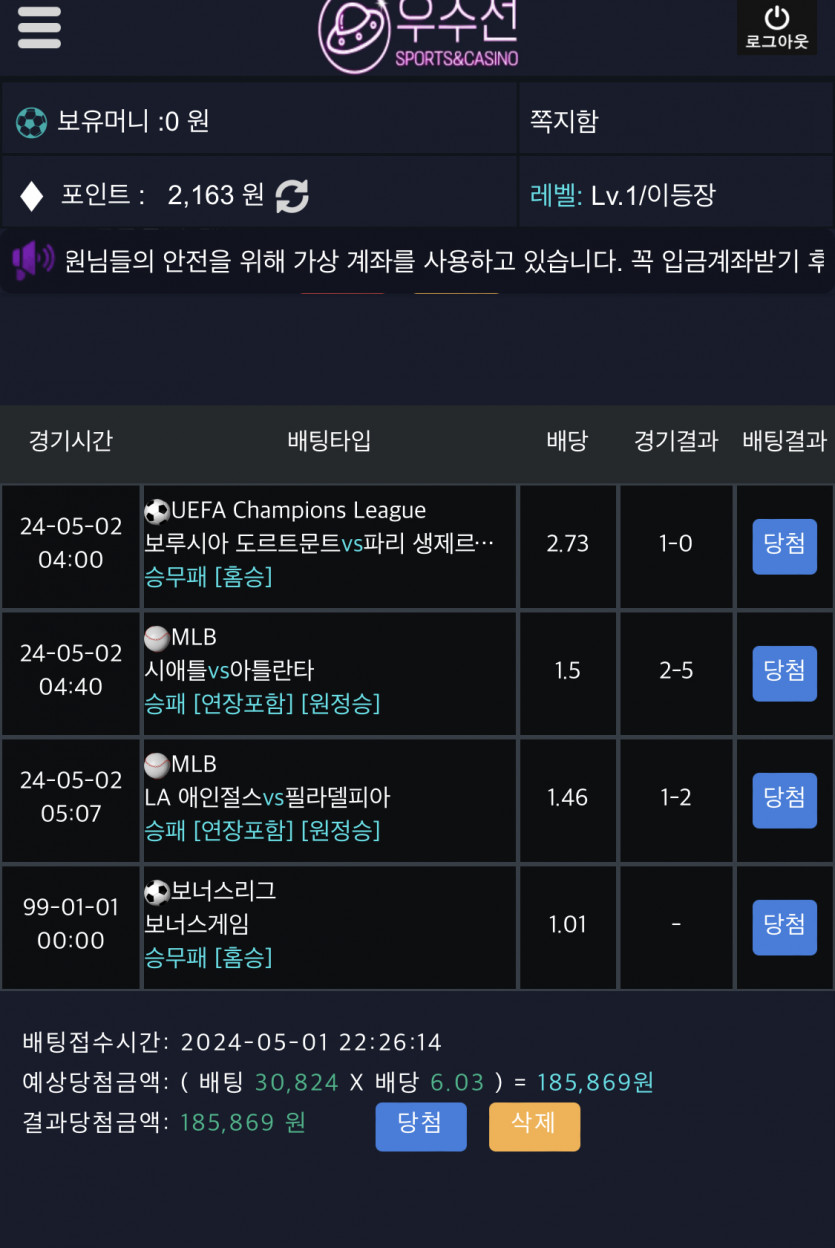The width and height of the screenshot is (835, 1248).
Task: Click the 당첨 badge for the Dortmund match
Action: coord(784,546)
